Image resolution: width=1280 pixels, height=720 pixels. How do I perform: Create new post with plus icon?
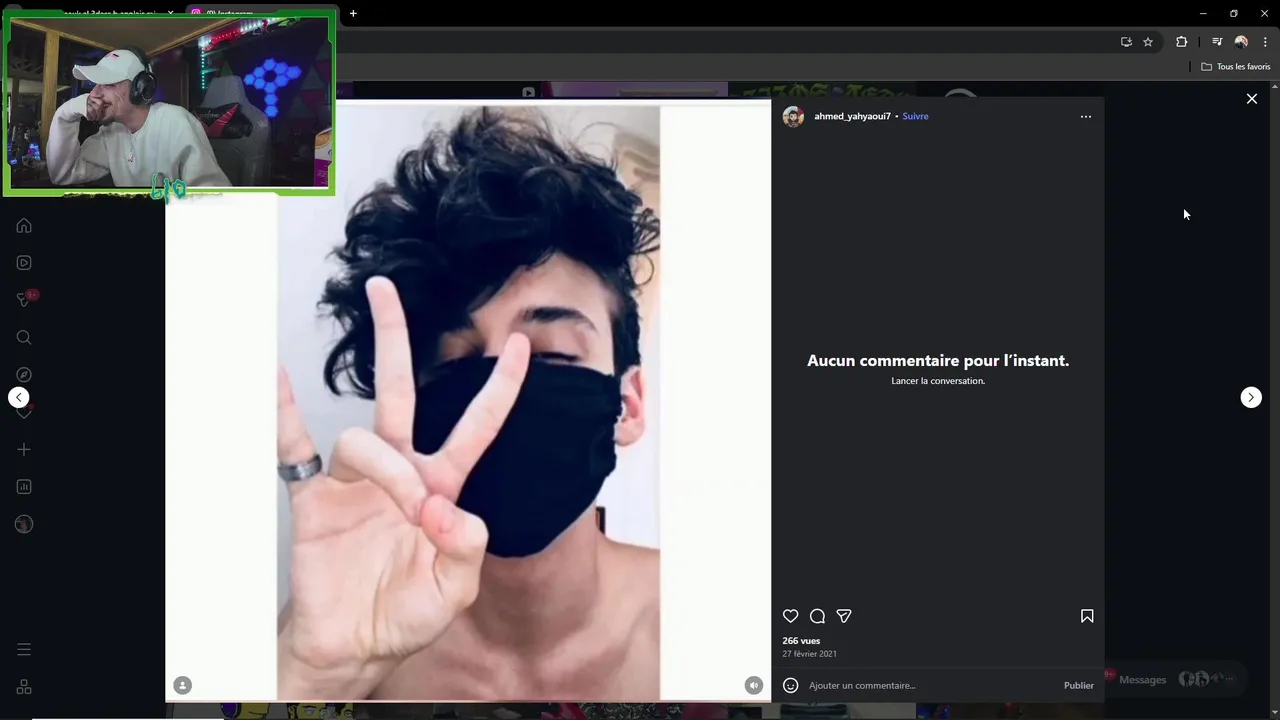24,450
